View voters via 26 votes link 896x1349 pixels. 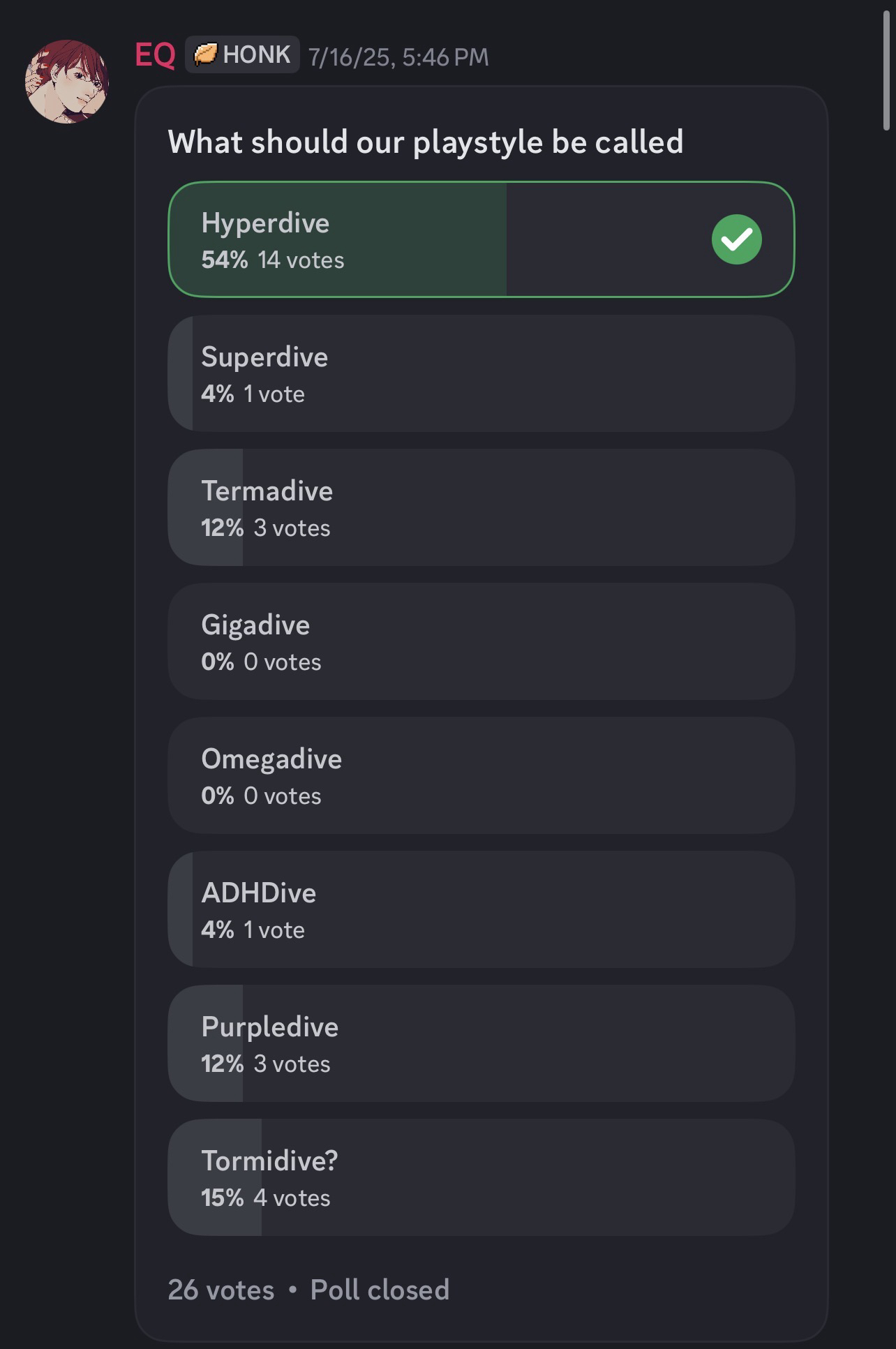221,1290
